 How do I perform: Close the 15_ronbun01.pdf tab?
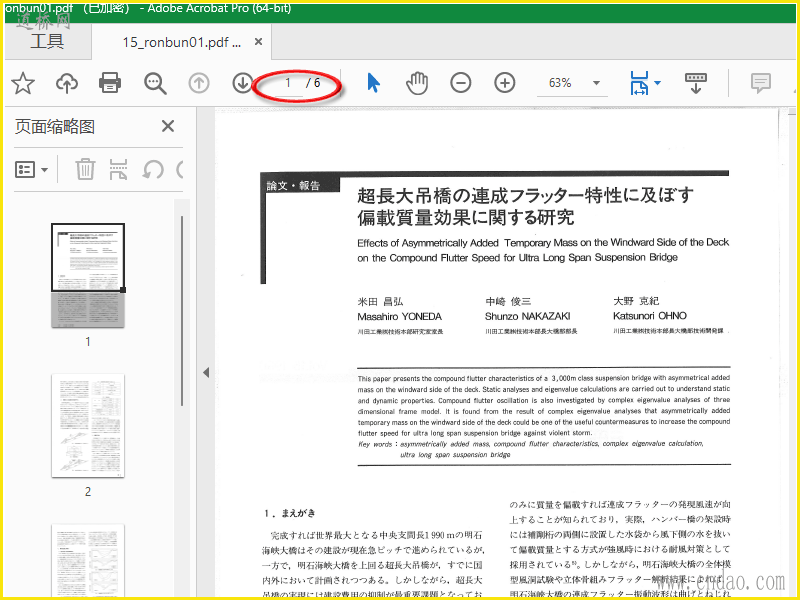pos(258,42)
